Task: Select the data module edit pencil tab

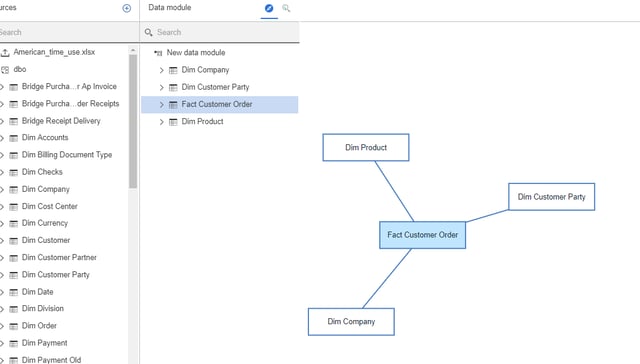Action: (x=269, y=8)
